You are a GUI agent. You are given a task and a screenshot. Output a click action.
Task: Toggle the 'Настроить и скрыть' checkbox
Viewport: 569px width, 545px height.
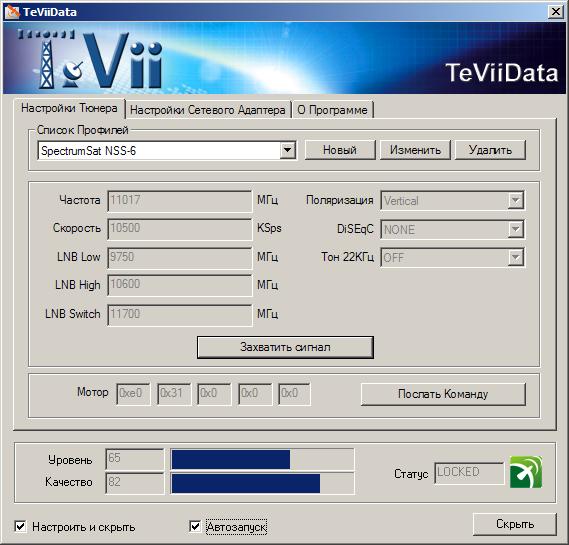pos(20,526)
